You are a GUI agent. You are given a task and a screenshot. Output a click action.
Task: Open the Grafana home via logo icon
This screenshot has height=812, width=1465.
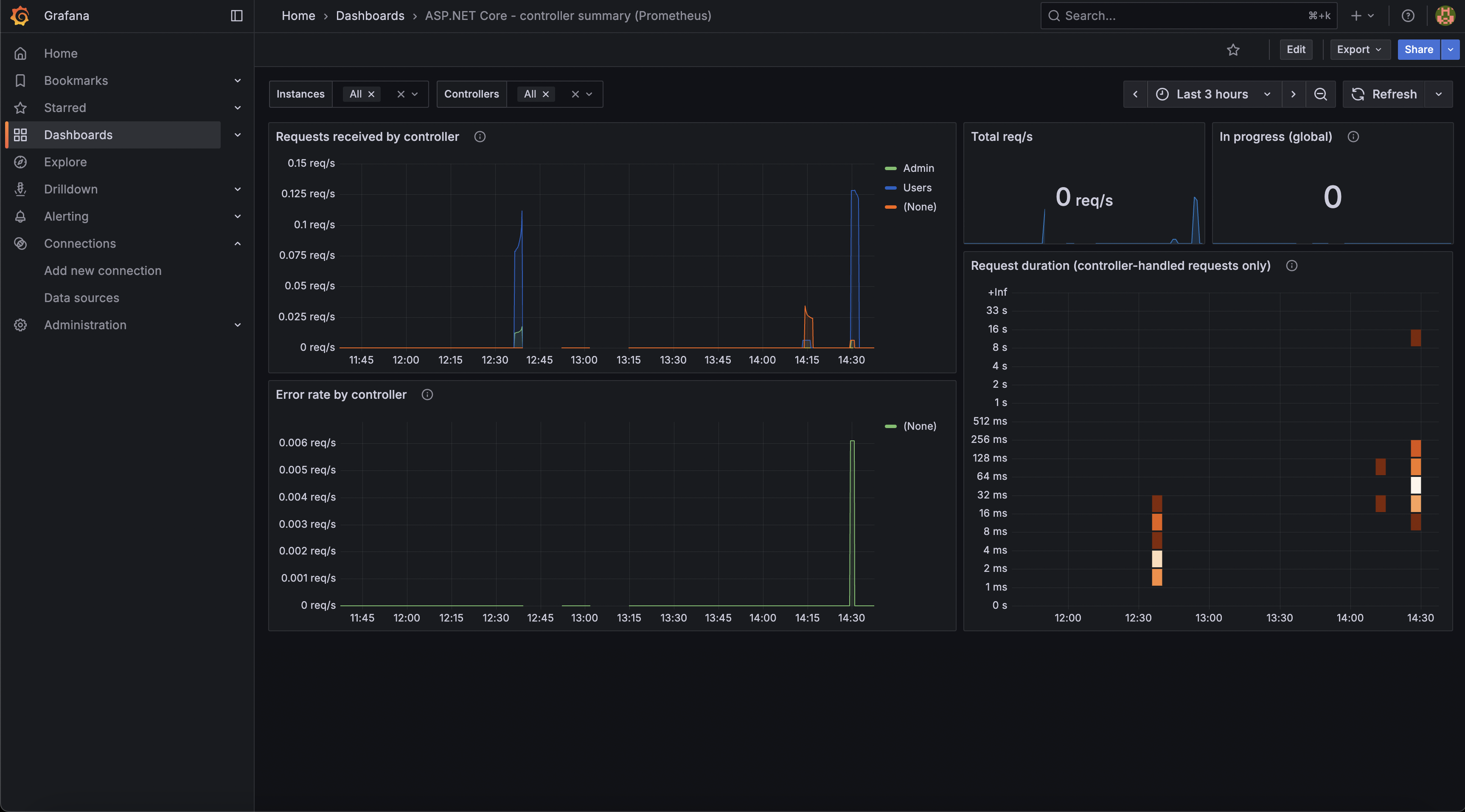[x=20, y=15]
